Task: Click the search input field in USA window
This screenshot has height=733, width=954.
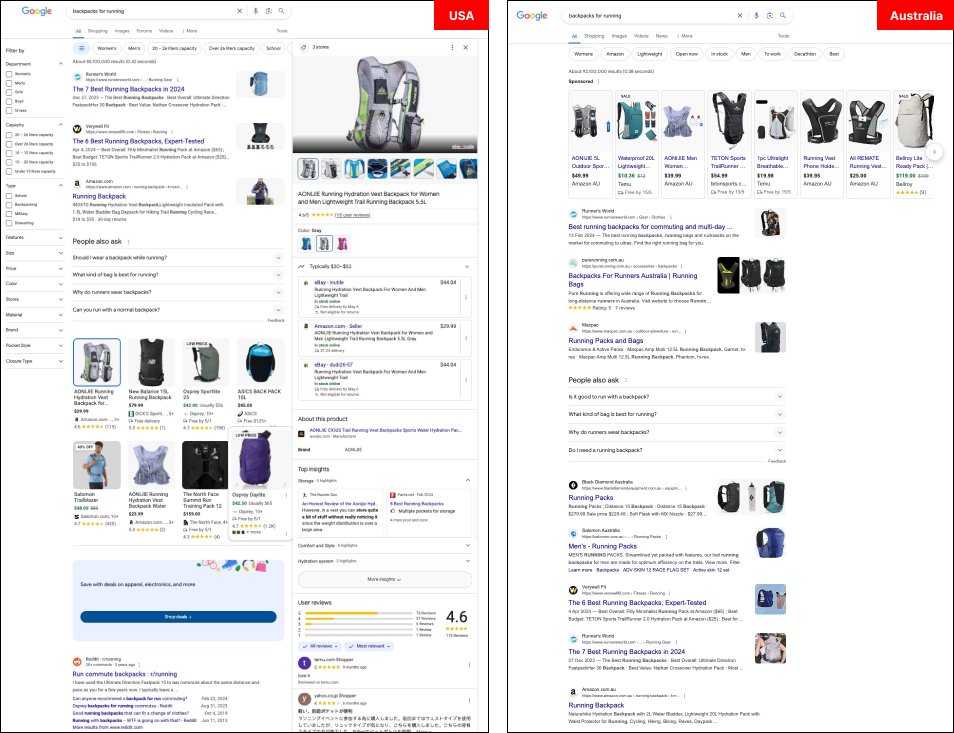Action: (x=152, y=11)
